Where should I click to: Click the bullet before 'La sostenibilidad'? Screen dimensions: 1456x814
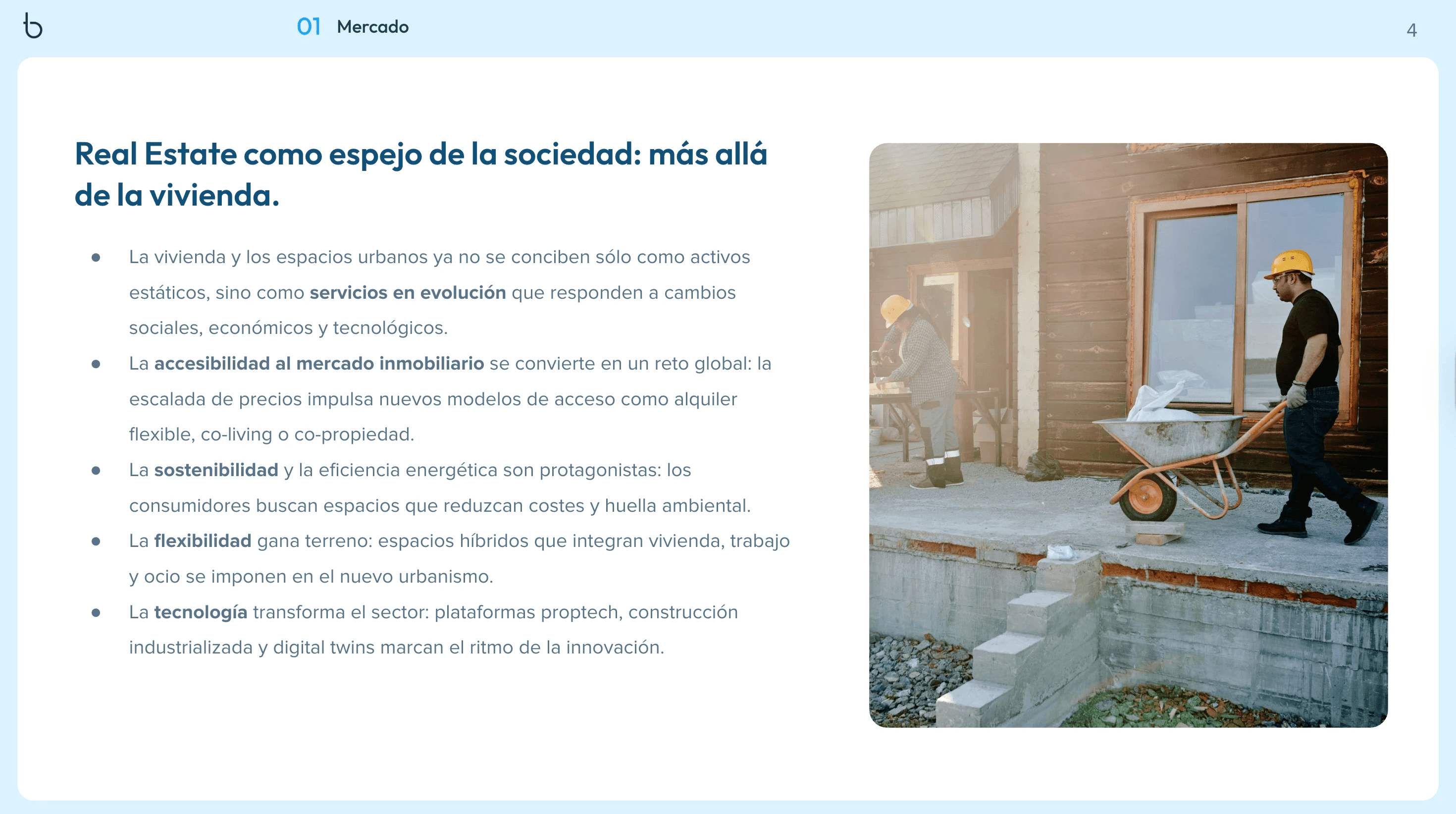click(x=96, y=470)
